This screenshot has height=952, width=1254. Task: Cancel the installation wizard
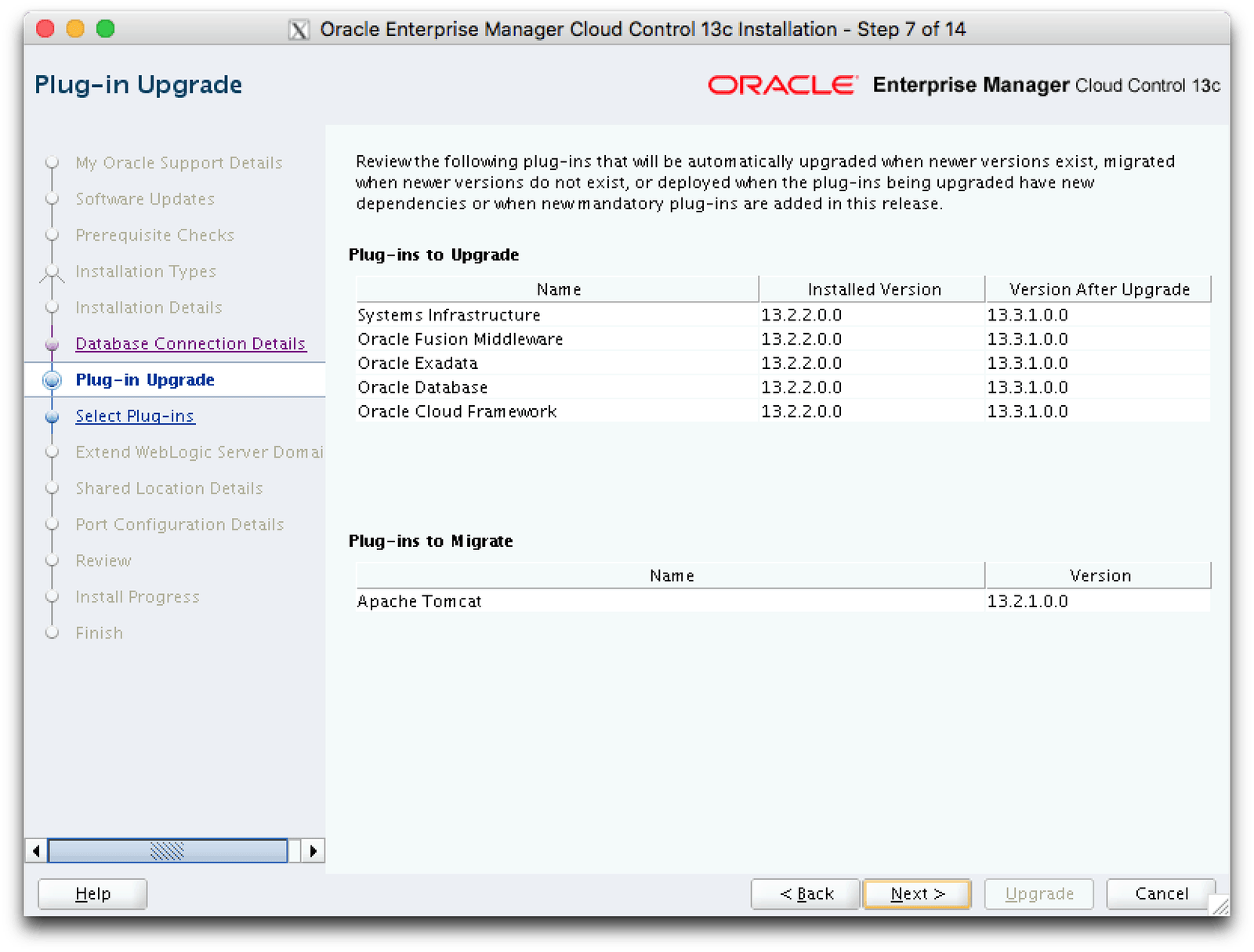coord(1161,893)
